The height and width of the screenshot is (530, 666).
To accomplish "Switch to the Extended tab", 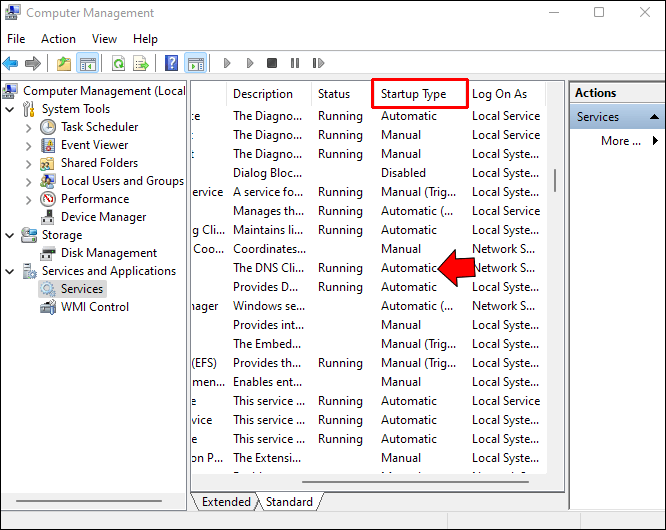I will [x=226, y=502].
